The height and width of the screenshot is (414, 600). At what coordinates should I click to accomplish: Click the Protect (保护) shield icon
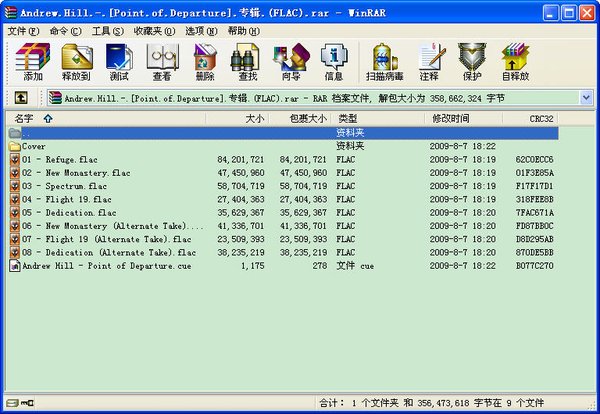[472, 62]
